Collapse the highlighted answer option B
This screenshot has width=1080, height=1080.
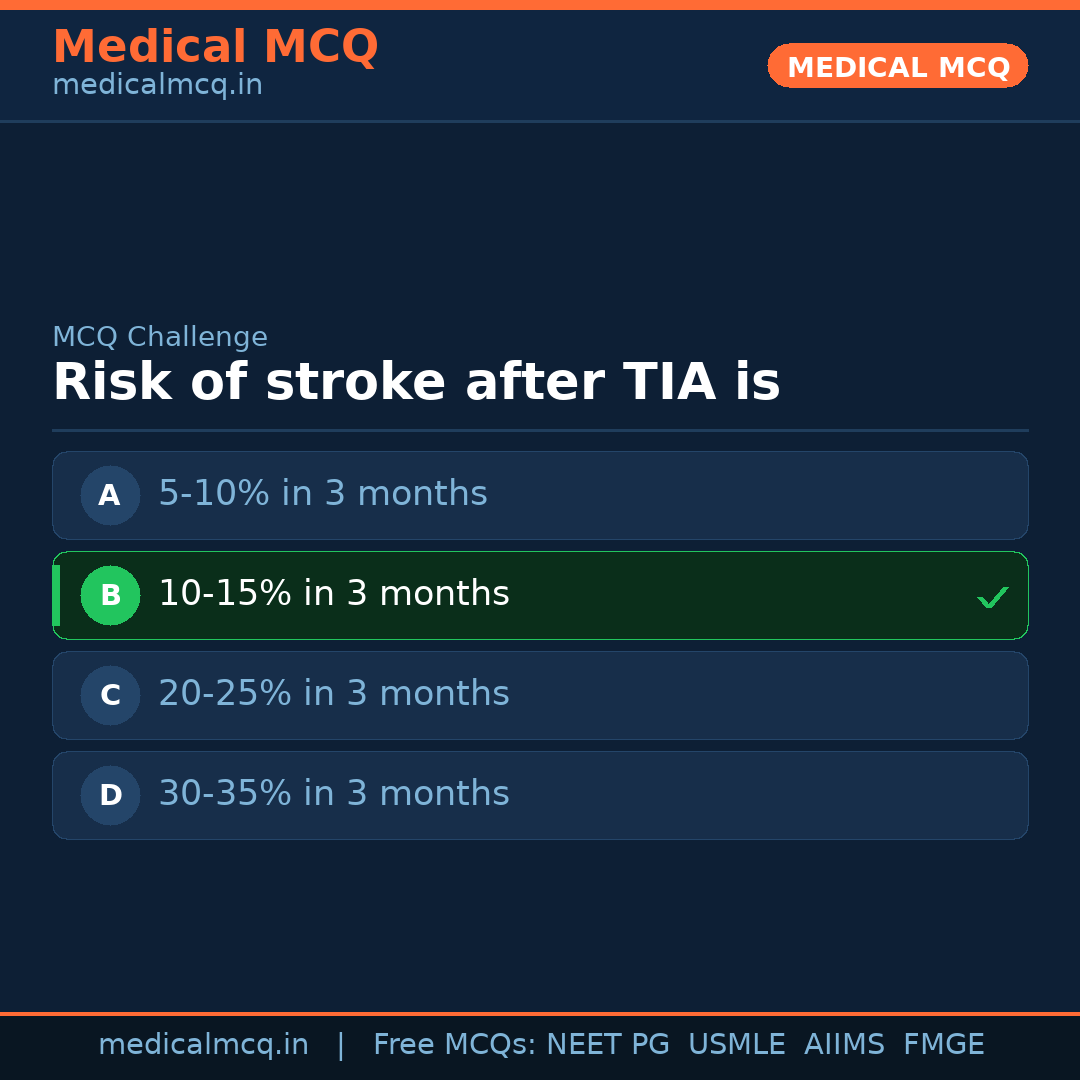pyautogui.click(x=540, y=595)
